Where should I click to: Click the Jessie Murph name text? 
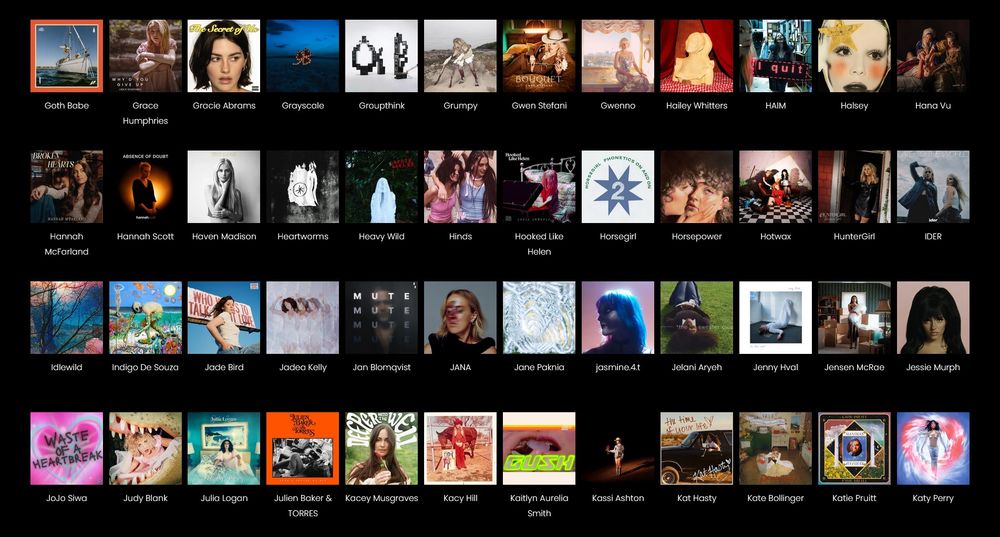coord(933,367)
